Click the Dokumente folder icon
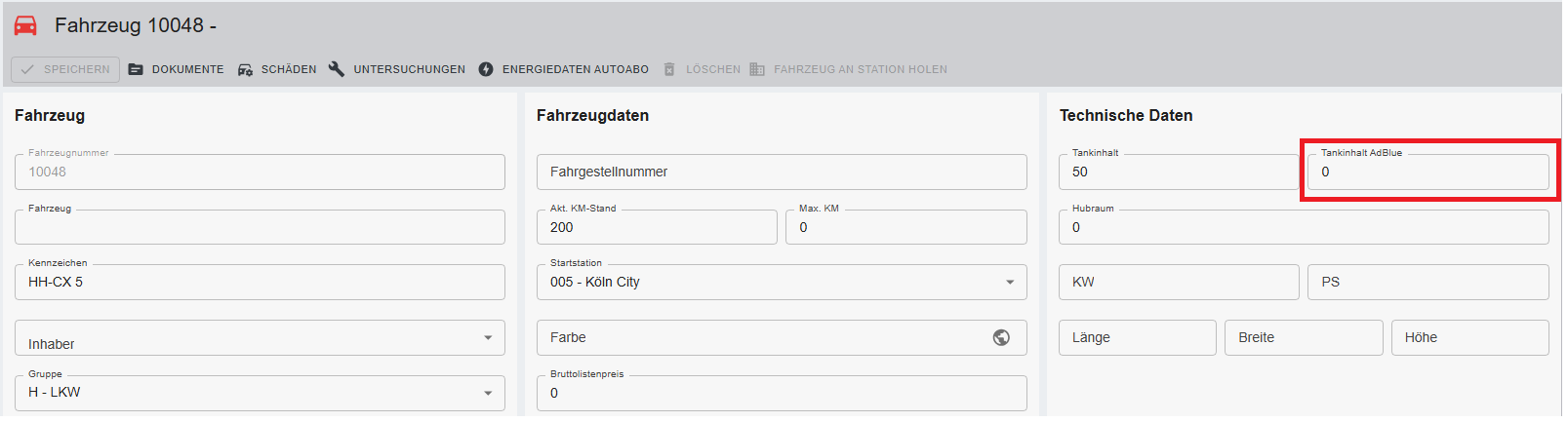 pyautogui.click(x=136, y=69)
